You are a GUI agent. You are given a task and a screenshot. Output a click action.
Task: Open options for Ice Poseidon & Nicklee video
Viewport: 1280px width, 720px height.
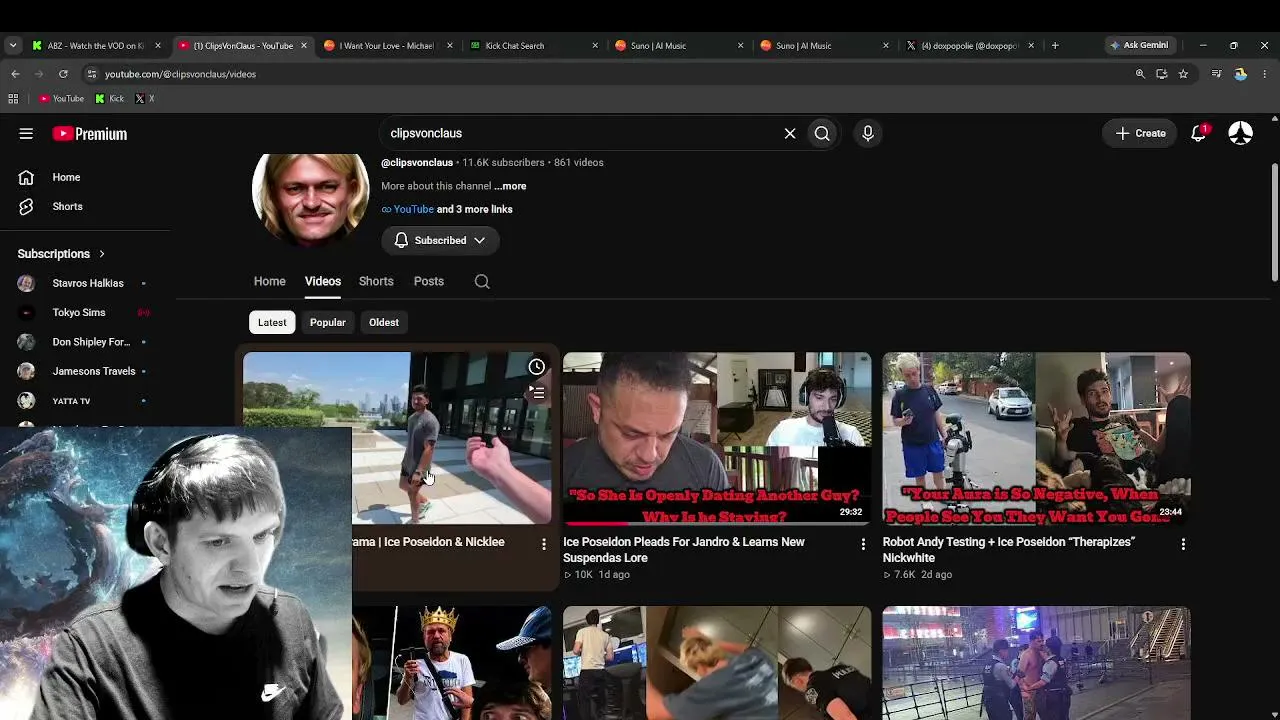[x=544, y=544]
